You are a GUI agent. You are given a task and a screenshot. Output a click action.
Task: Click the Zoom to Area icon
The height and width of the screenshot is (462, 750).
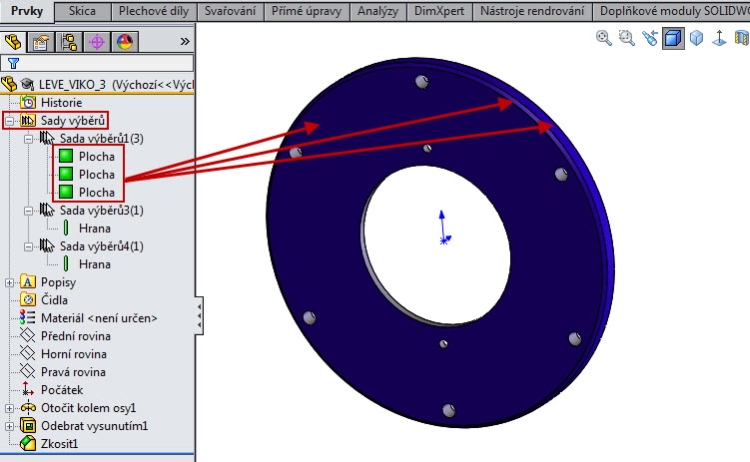click(x=627, y=38)
